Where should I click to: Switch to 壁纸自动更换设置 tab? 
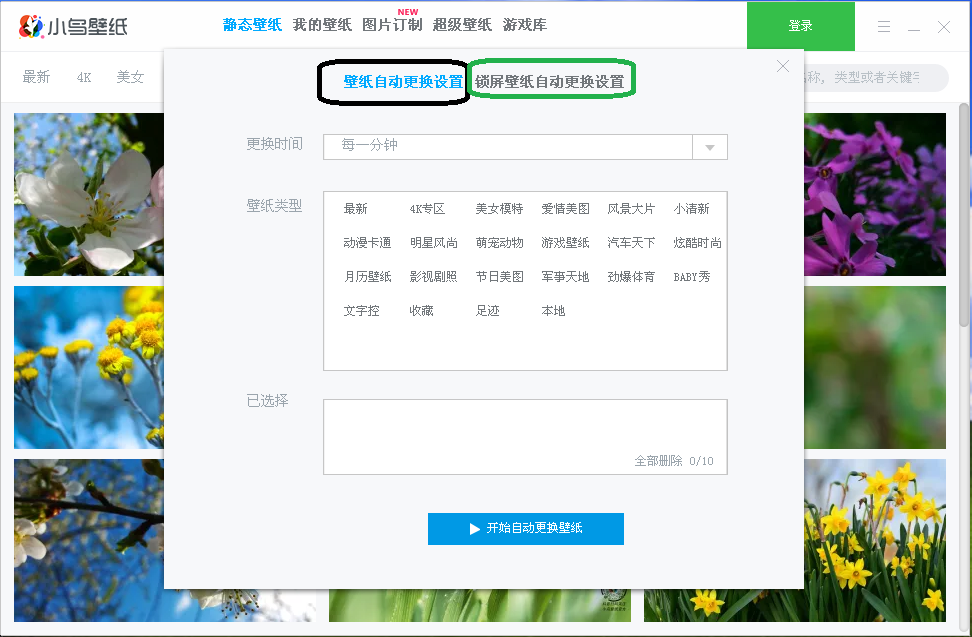pyautogui.click(x=403, y=82)
